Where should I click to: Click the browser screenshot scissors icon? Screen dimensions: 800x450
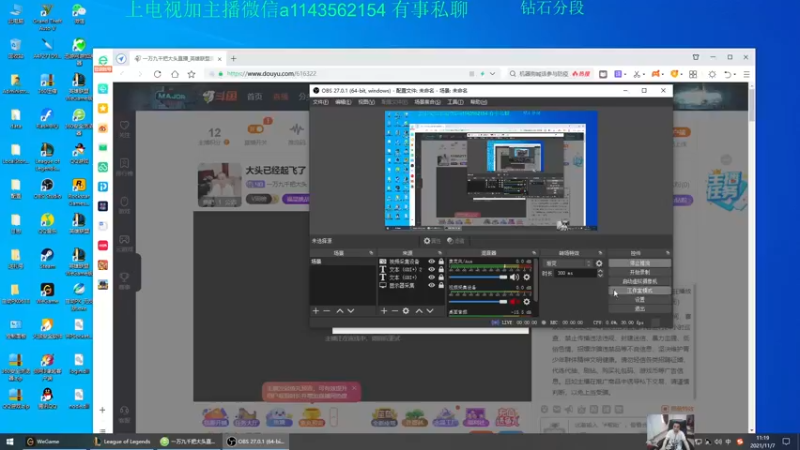(637, 74)
